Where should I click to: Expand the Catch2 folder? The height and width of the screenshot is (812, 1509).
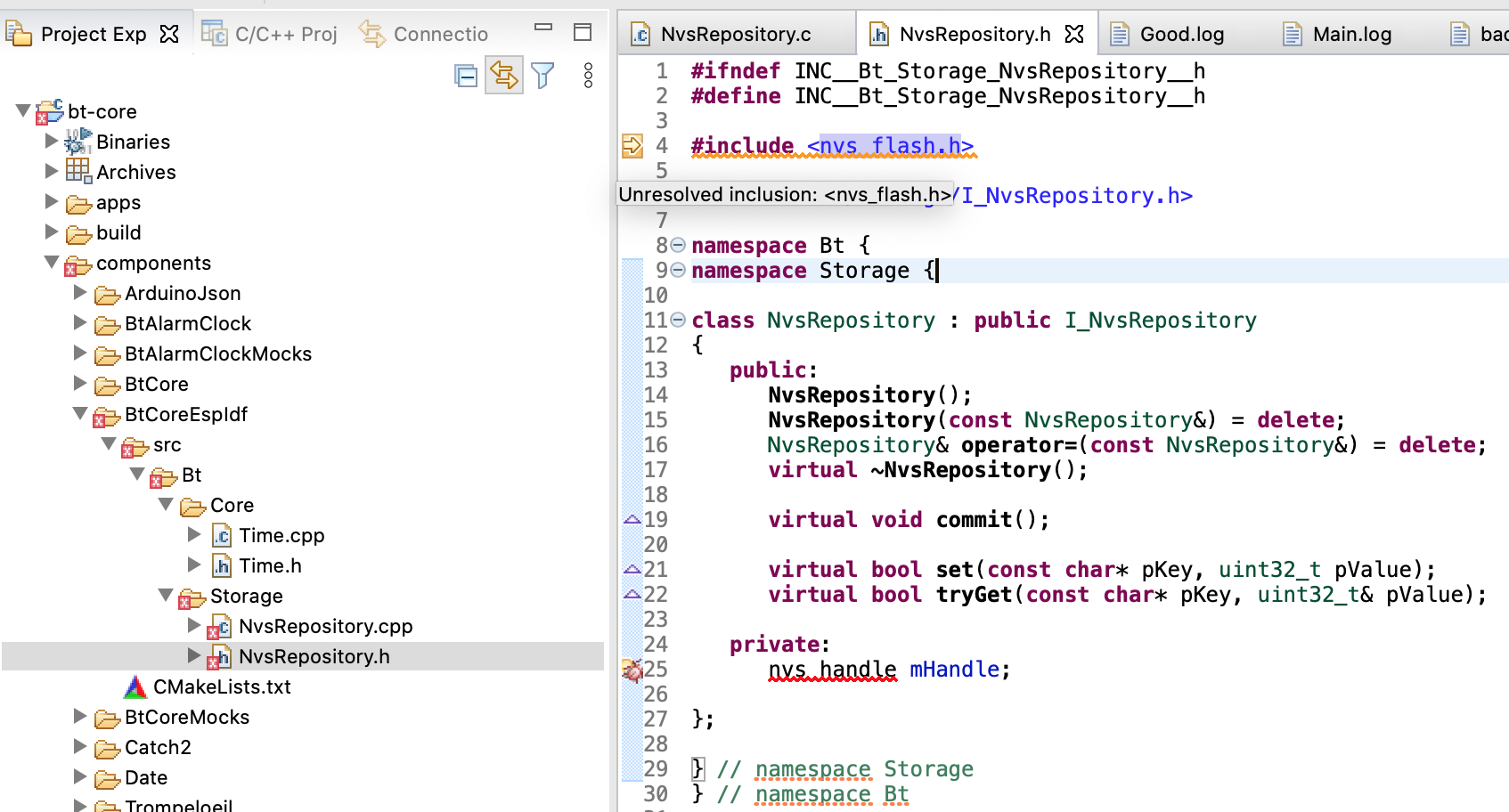pos(79,747)
